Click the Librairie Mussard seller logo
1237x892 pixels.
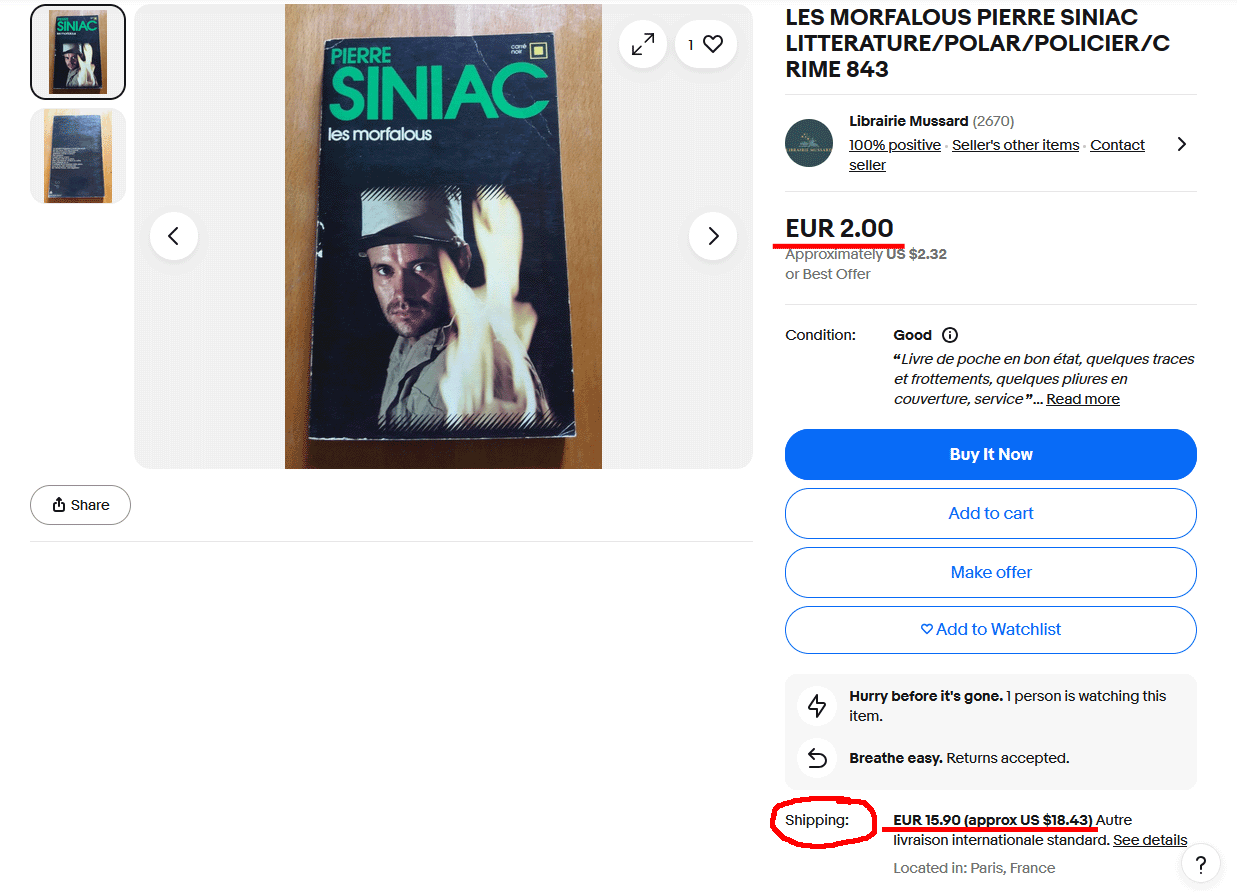coord(809,143)
